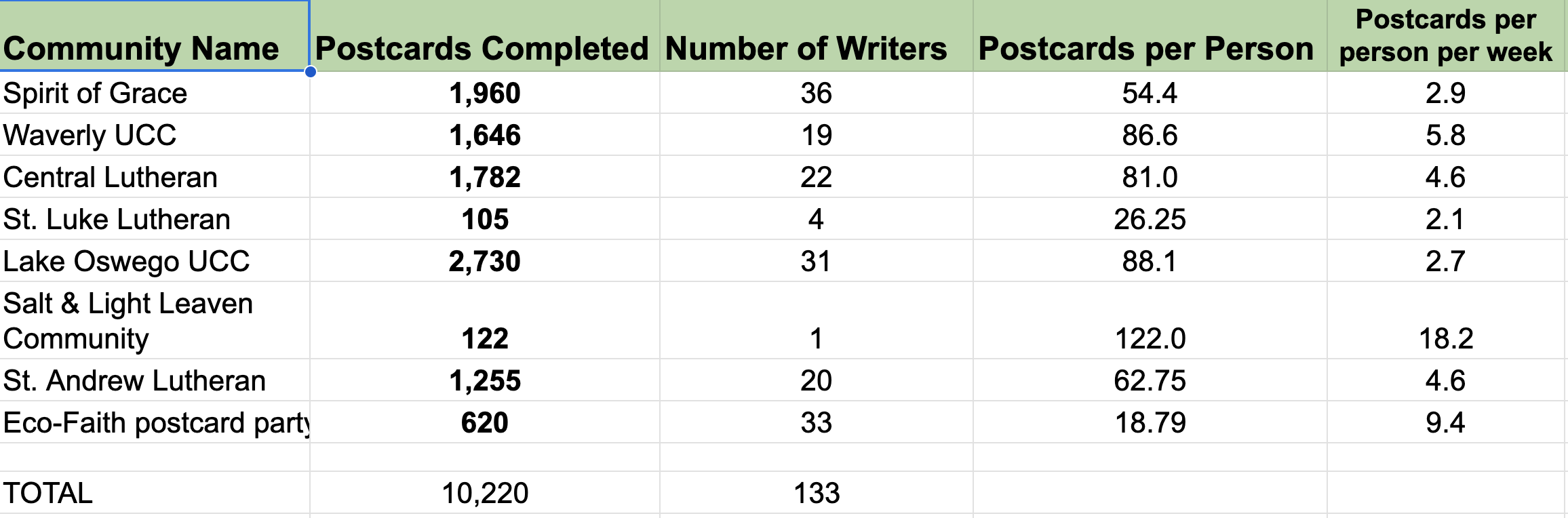Select Lake Oswego UCC's 2,730 cell
Screen dimensions: 1568x518
point(484,261)
